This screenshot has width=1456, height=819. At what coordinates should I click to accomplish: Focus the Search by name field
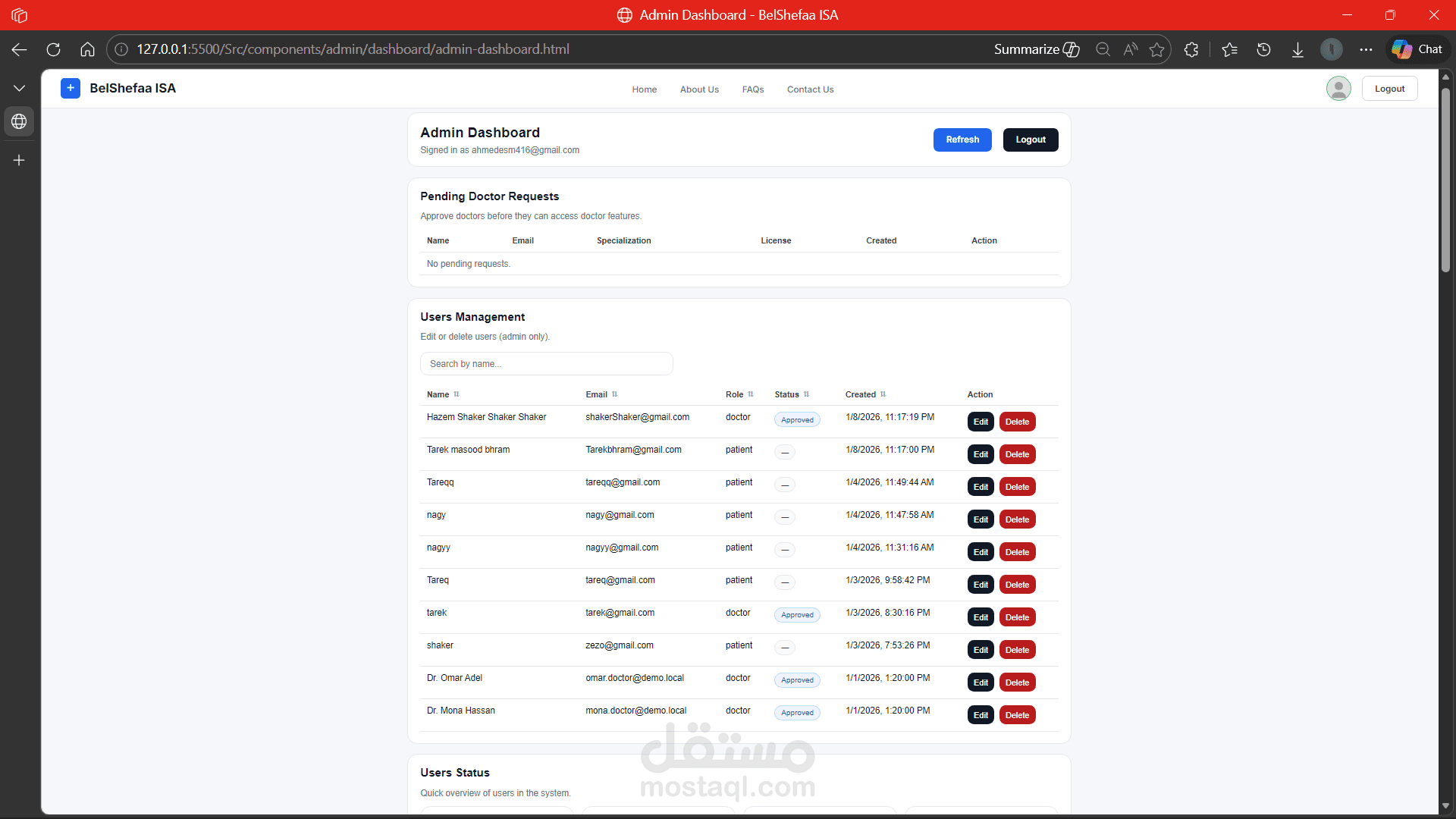point(546,364)
